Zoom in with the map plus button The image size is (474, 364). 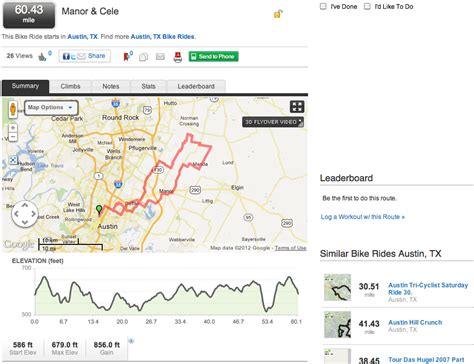tap(13, 128)
